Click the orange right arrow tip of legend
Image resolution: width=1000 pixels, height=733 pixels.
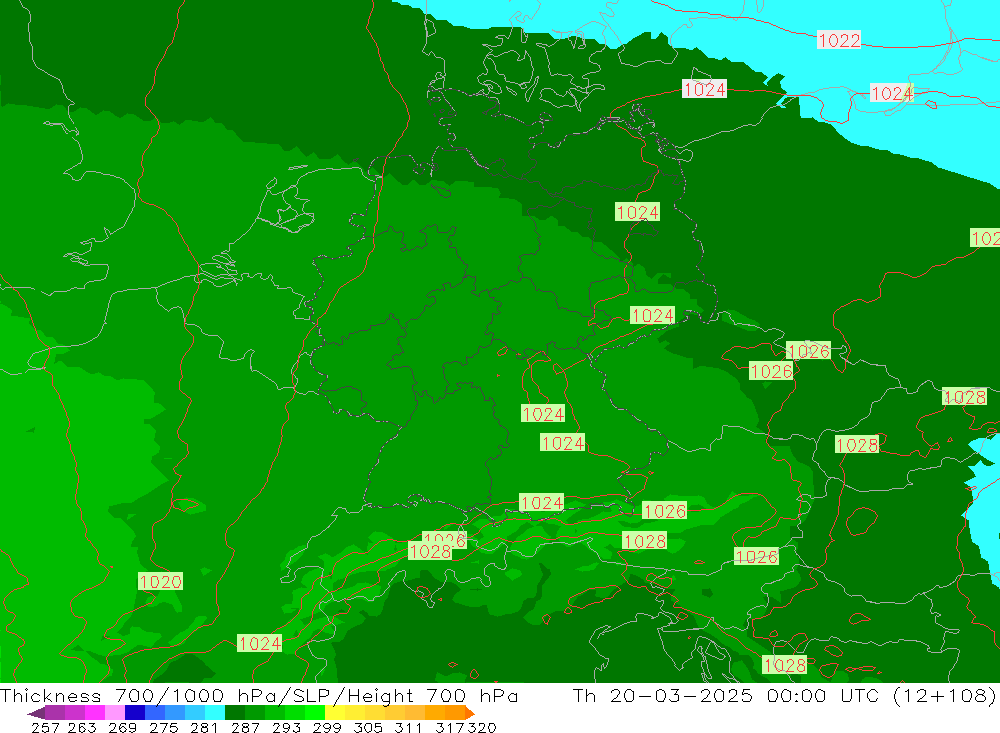click(470, 713)
